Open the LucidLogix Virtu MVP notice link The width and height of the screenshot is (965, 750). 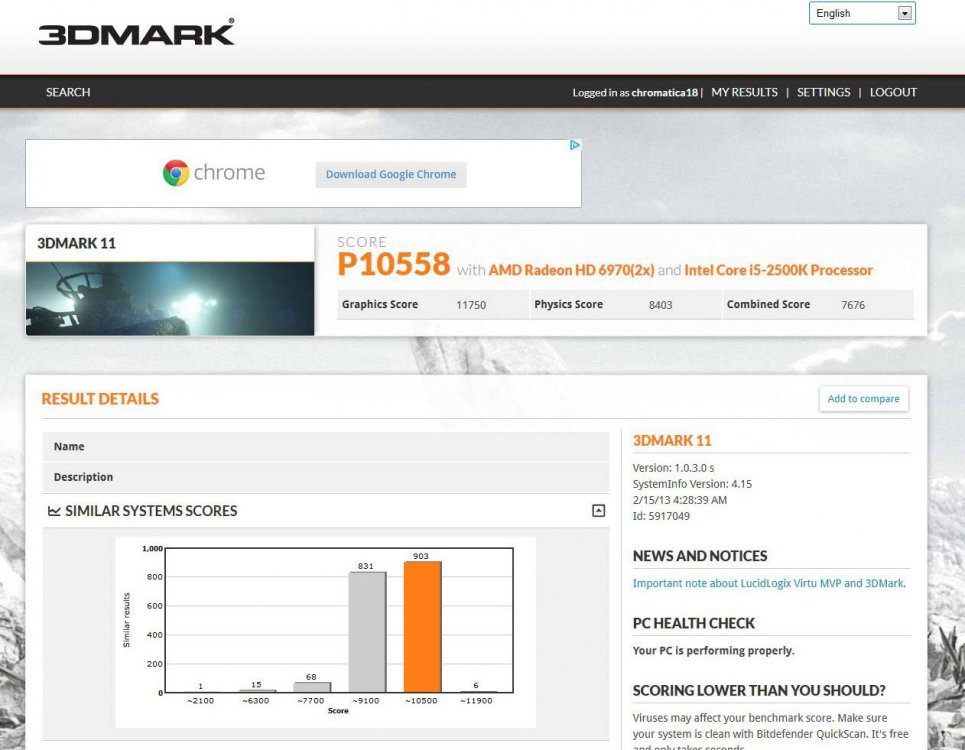768,583
